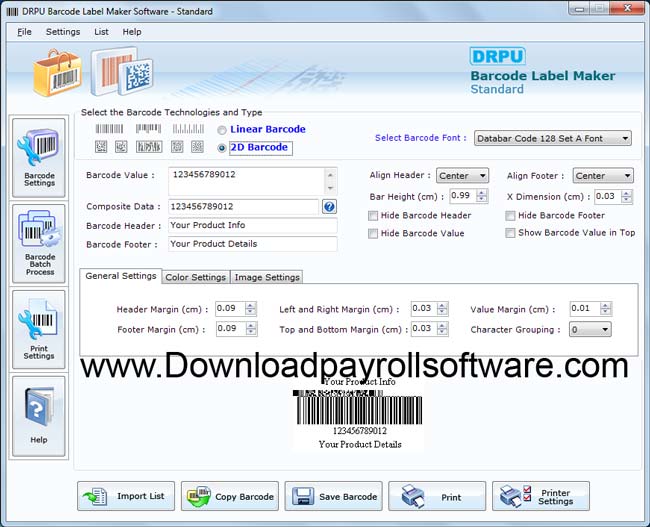Viewport: 650px width, 527px height.
Task: Toggle Hide Barcode Footer checkbox
Action: pyautogui.click(x=510, y=216)
